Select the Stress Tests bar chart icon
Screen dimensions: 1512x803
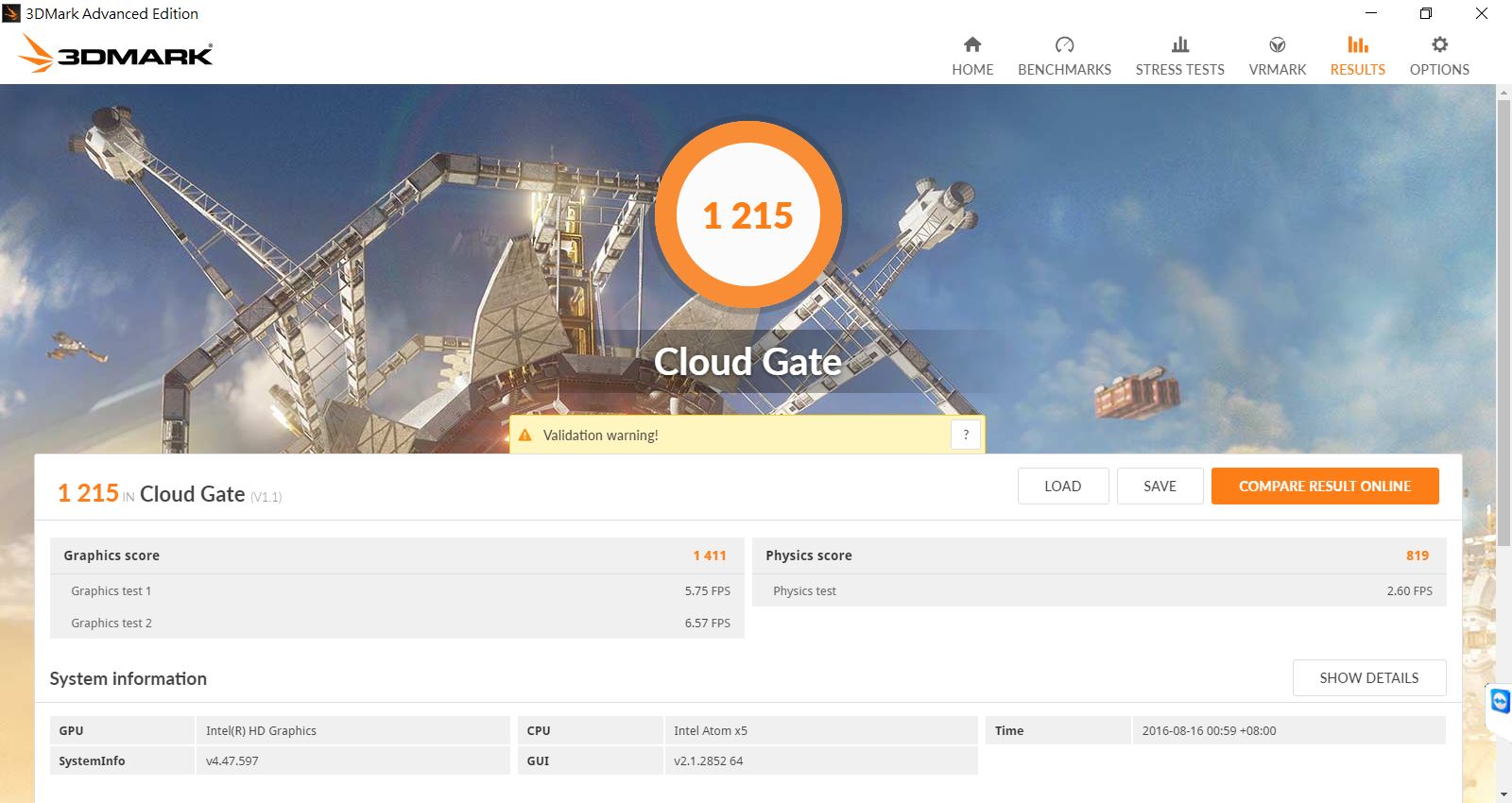(1180, 44)
